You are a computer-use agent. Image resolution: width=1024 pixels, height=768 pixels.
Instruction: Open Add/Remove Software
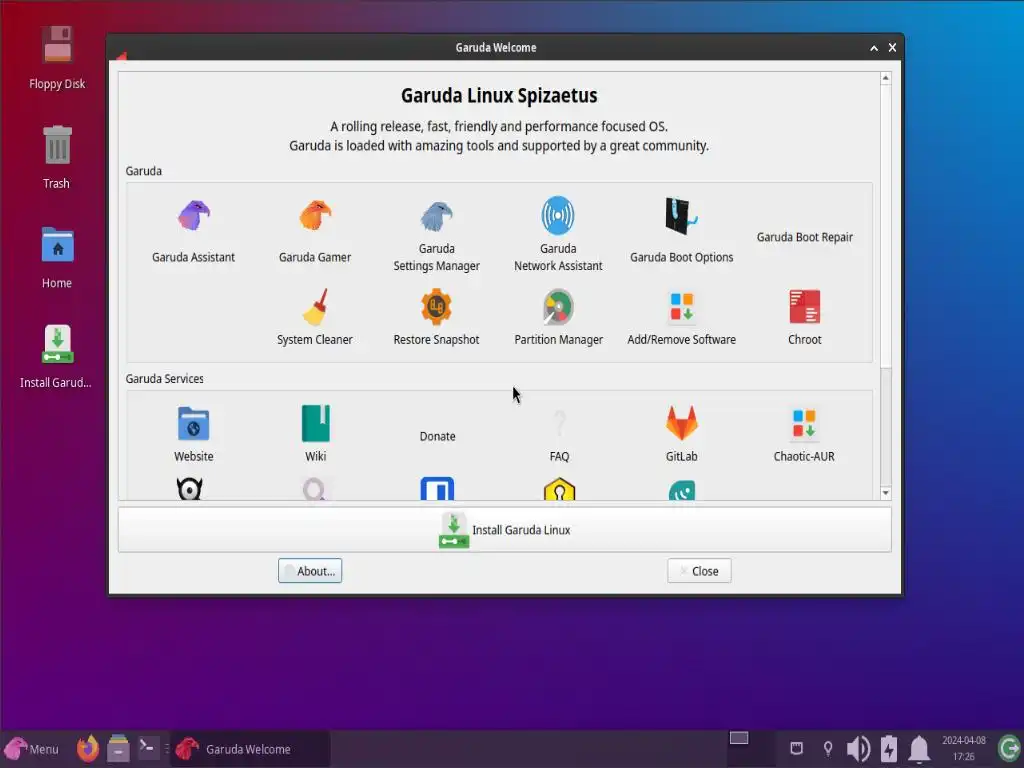(681, 317)
